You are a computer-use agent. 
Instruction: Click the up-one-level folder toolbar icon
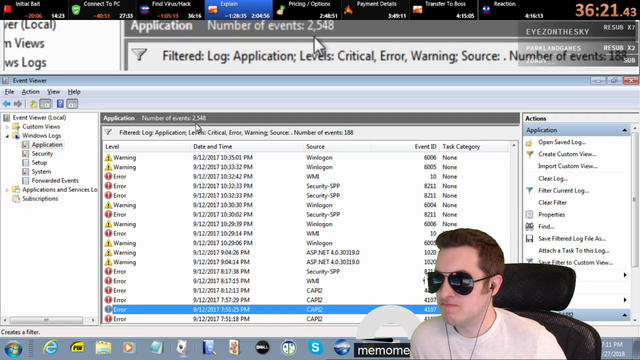[33, 104]
